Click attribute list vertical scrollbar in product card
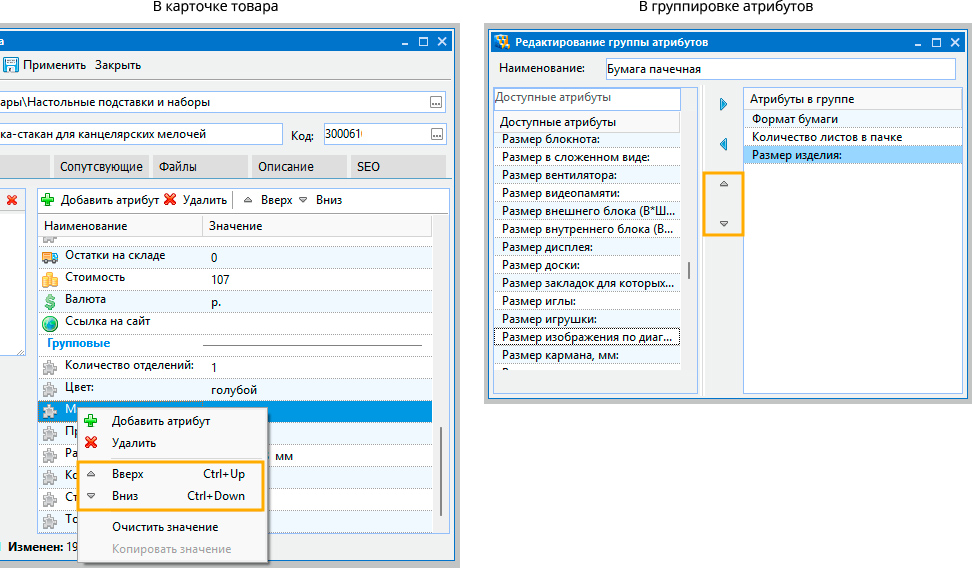The width and height of the screenshot is (972, 568). click(441, 471)
